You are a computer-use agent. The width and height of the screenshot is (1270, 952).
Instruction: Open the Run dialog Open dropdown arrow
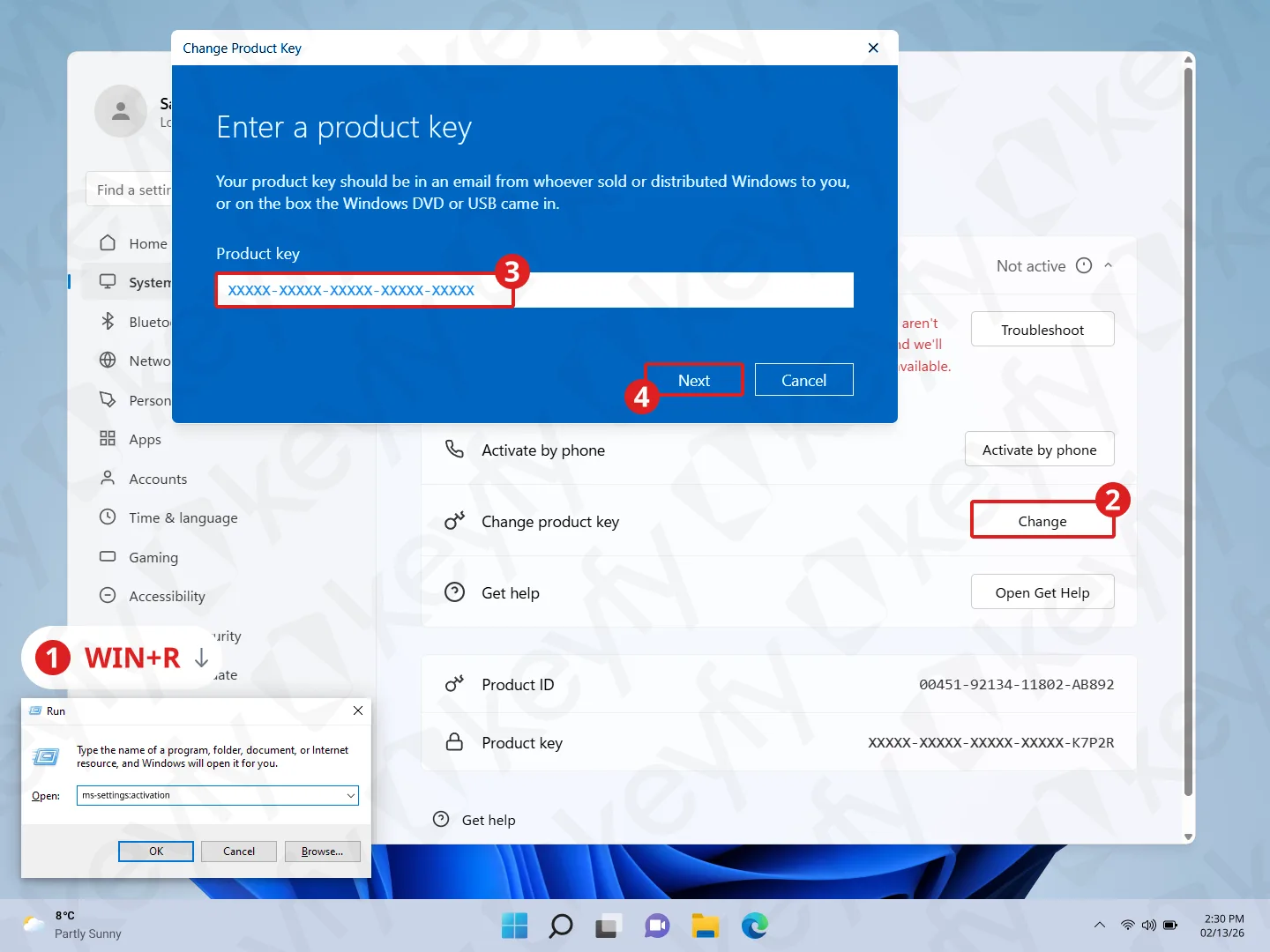click(x=351, y=795)
